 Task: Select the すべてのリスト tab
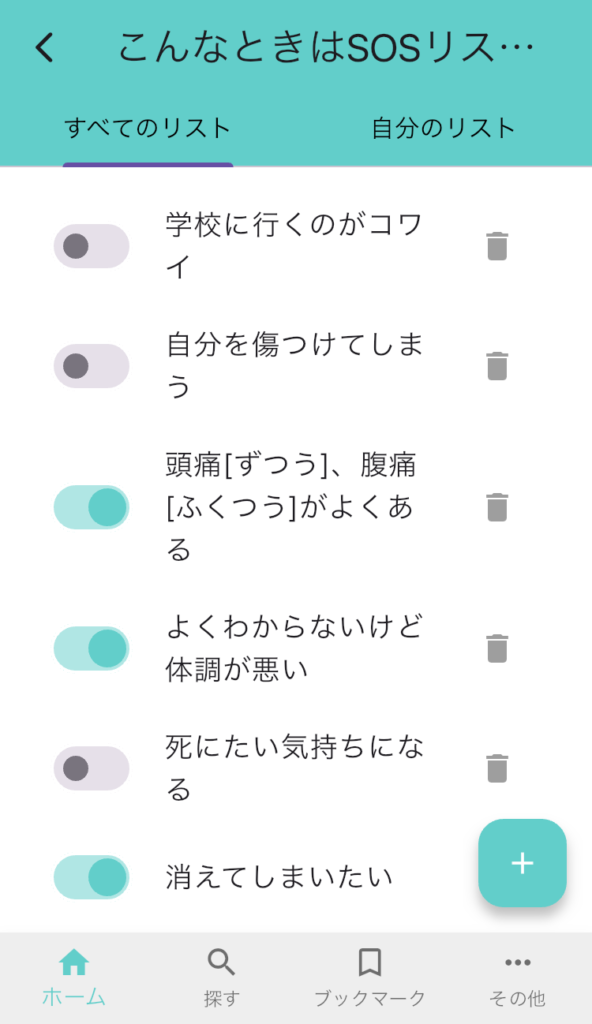click(x=148, y=128)
